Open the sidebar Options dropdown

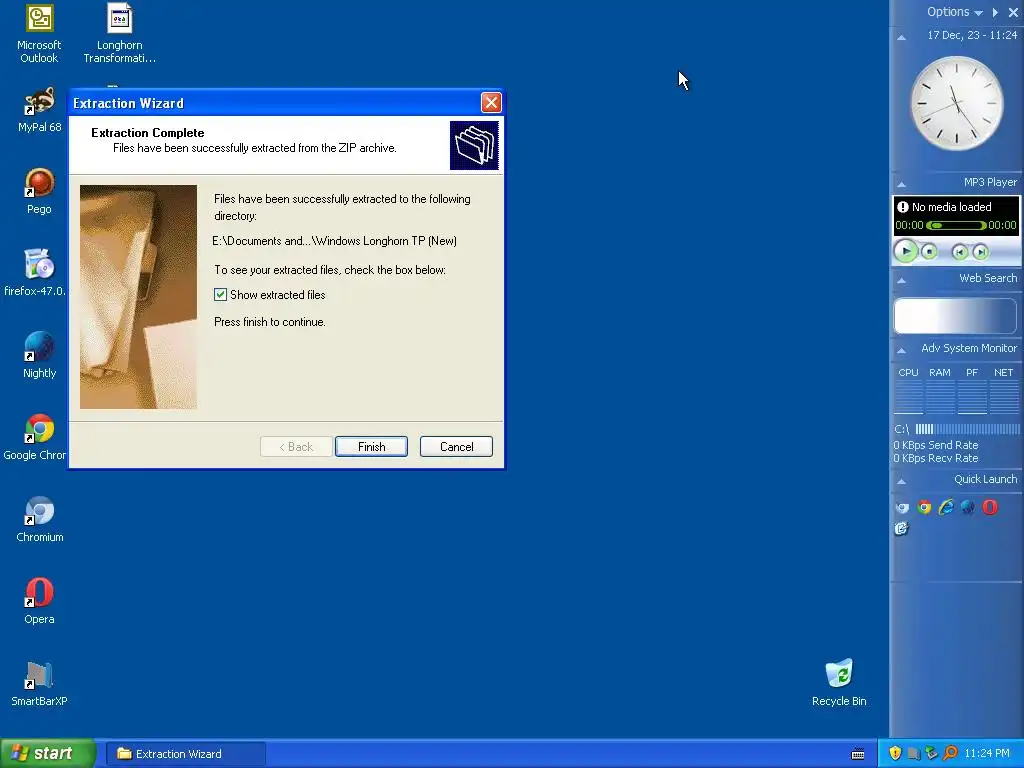click(x=955, y=12)
